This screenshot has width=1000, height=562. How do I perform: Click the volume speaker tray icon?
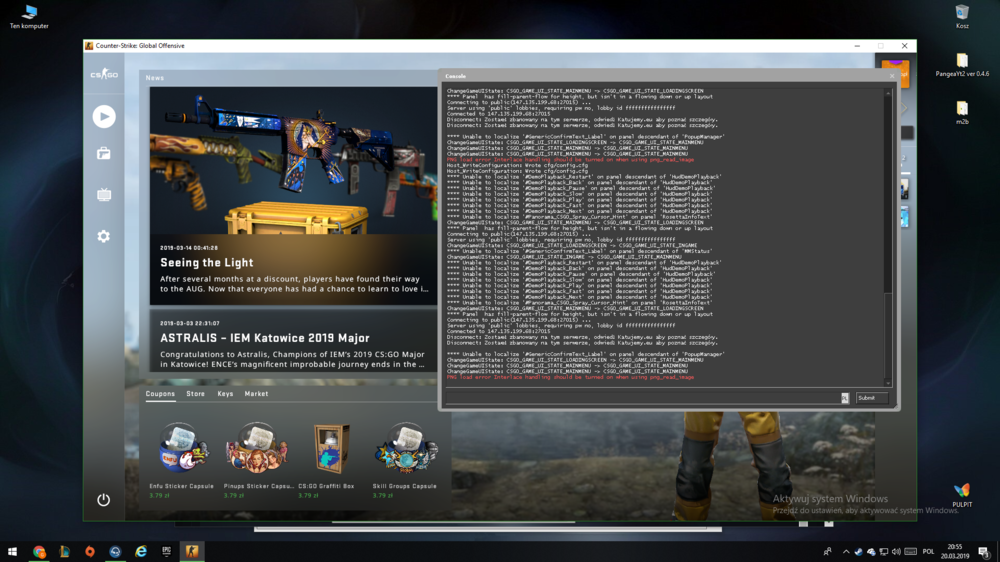(x=896, y=551)
